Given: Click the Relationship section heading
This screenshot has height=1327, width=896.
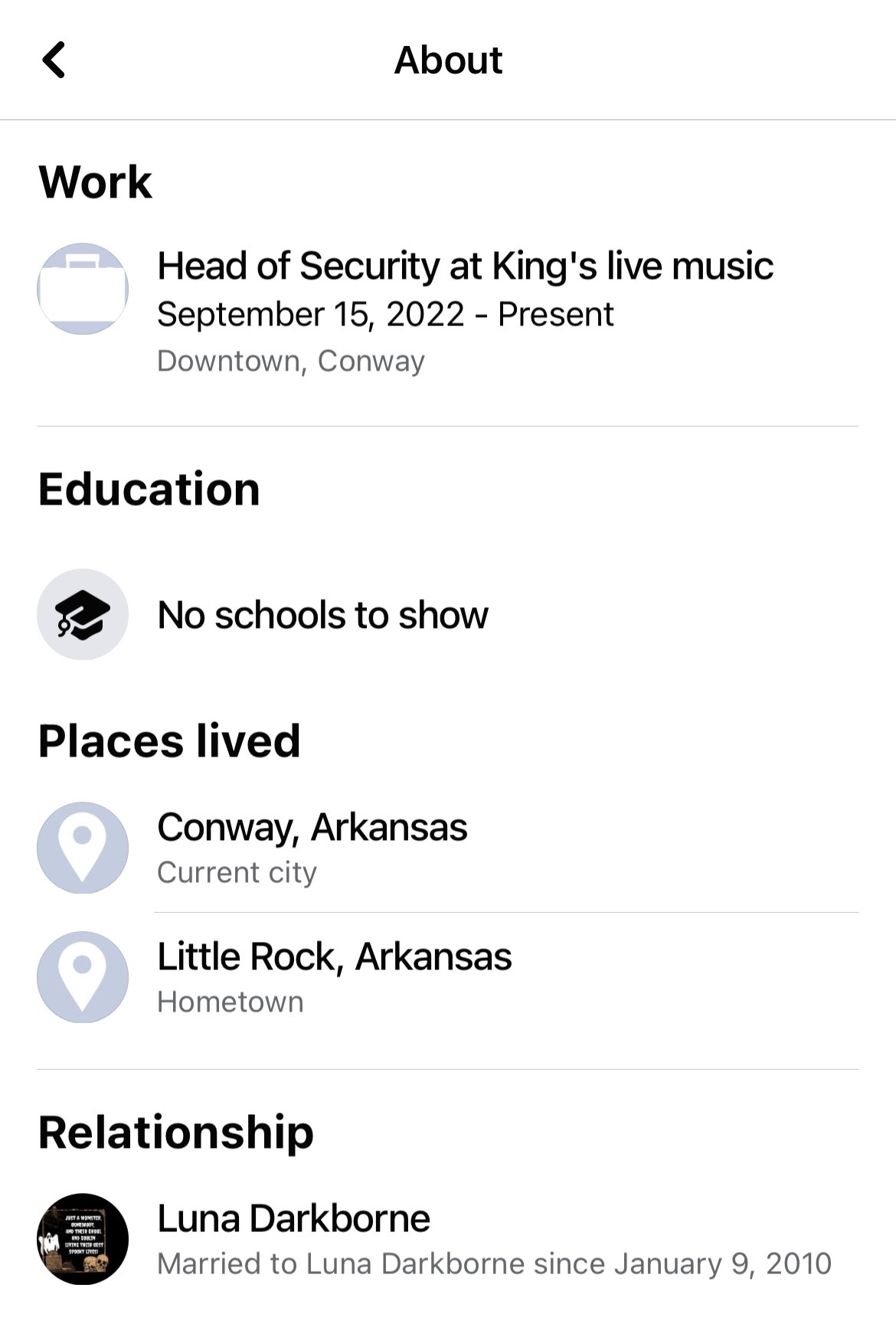Looking at the screenshot, I should [176, 1133].
